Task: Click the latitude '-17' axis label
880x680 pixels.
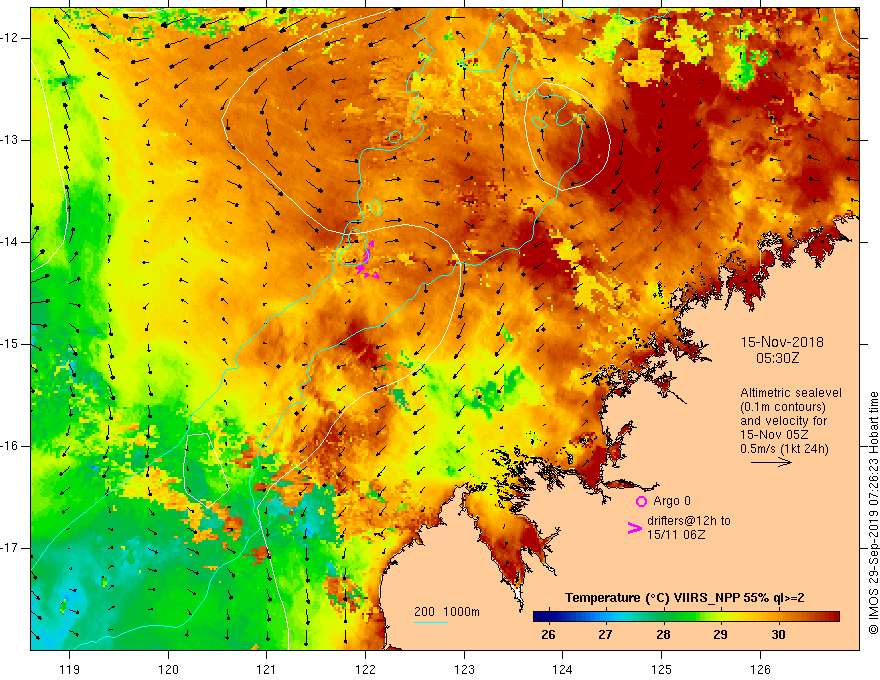Action: [x=10, y=548]
